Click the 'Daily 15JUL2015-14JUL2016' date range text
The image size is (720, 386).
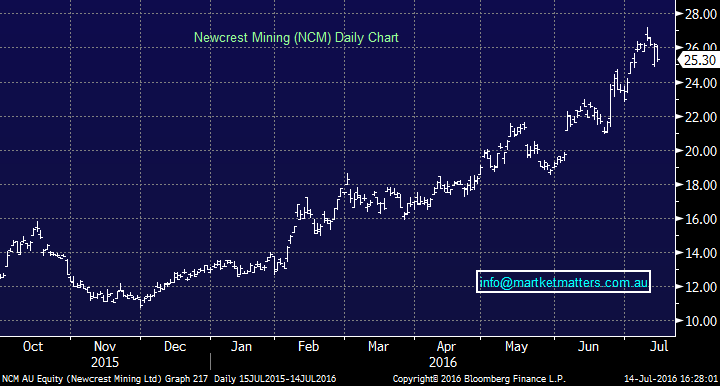pos(275,379)
